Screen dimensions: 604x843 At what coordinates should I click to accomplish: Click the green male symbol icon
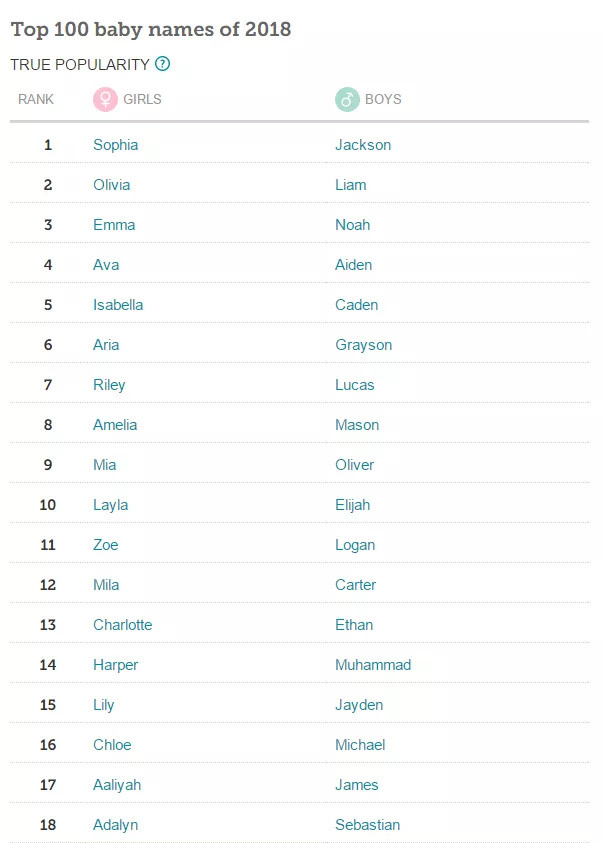click(347, 99)
